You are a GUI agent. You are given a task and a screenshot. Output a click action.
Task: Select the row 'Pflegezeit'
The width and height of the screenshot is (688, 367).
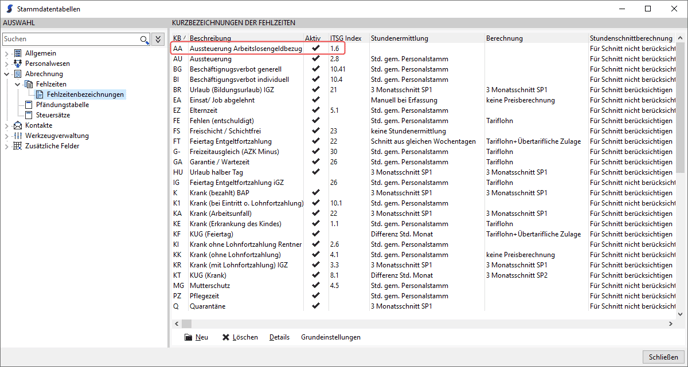click(423, 296)
